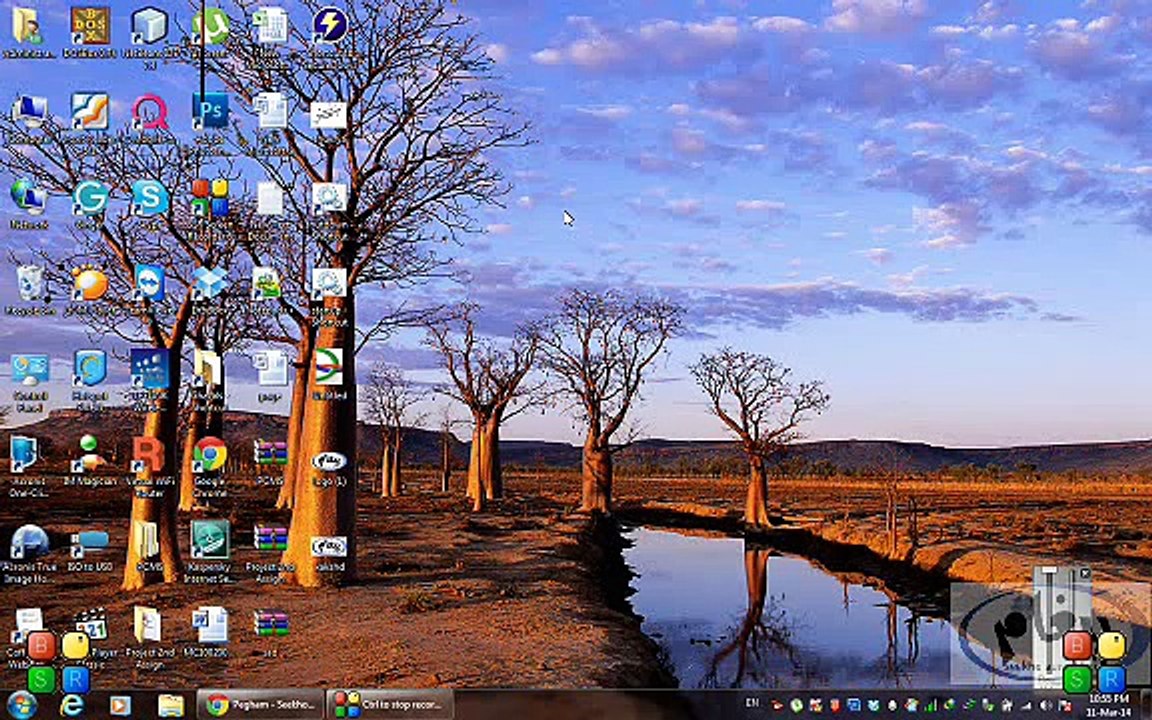
Task: Open the Dropbox desktop shortcut
Action: click(210, 284)
